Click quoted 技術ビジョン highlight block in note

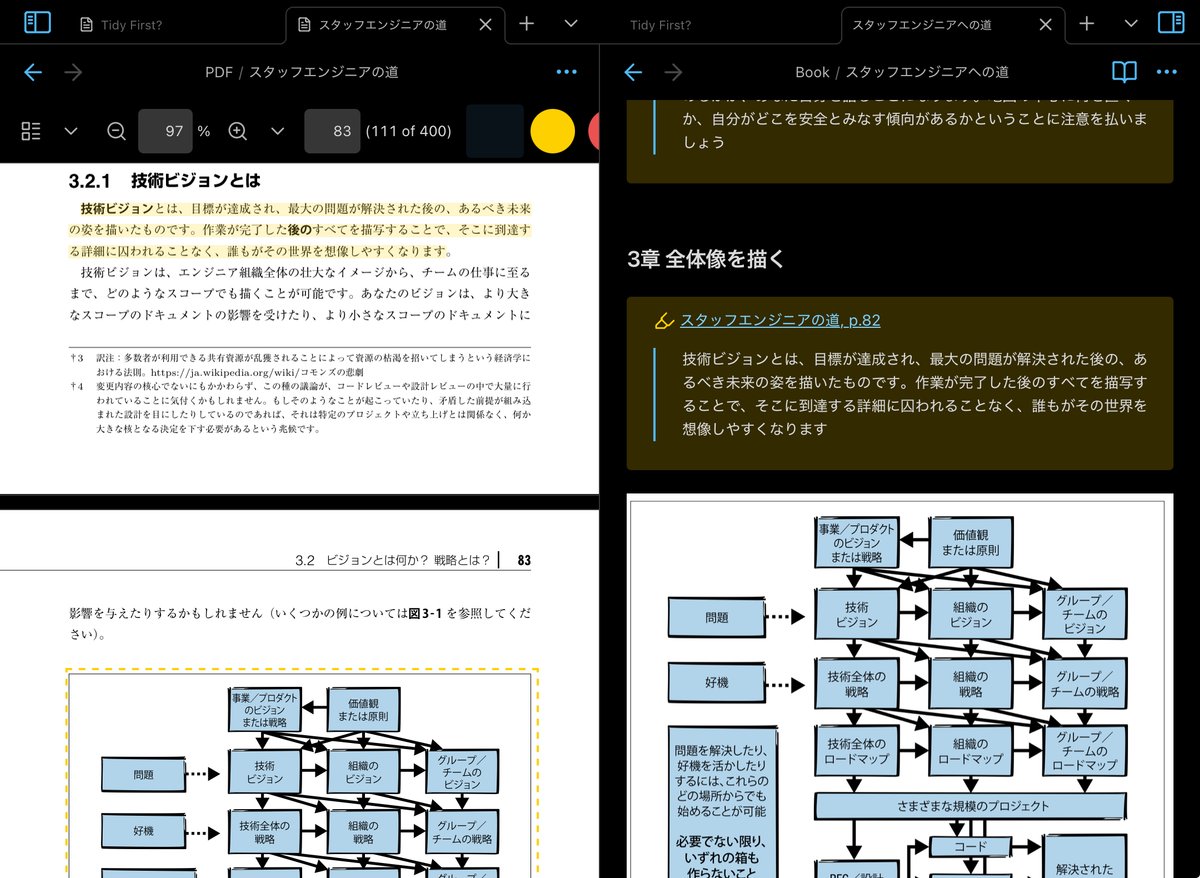point(900,383)
